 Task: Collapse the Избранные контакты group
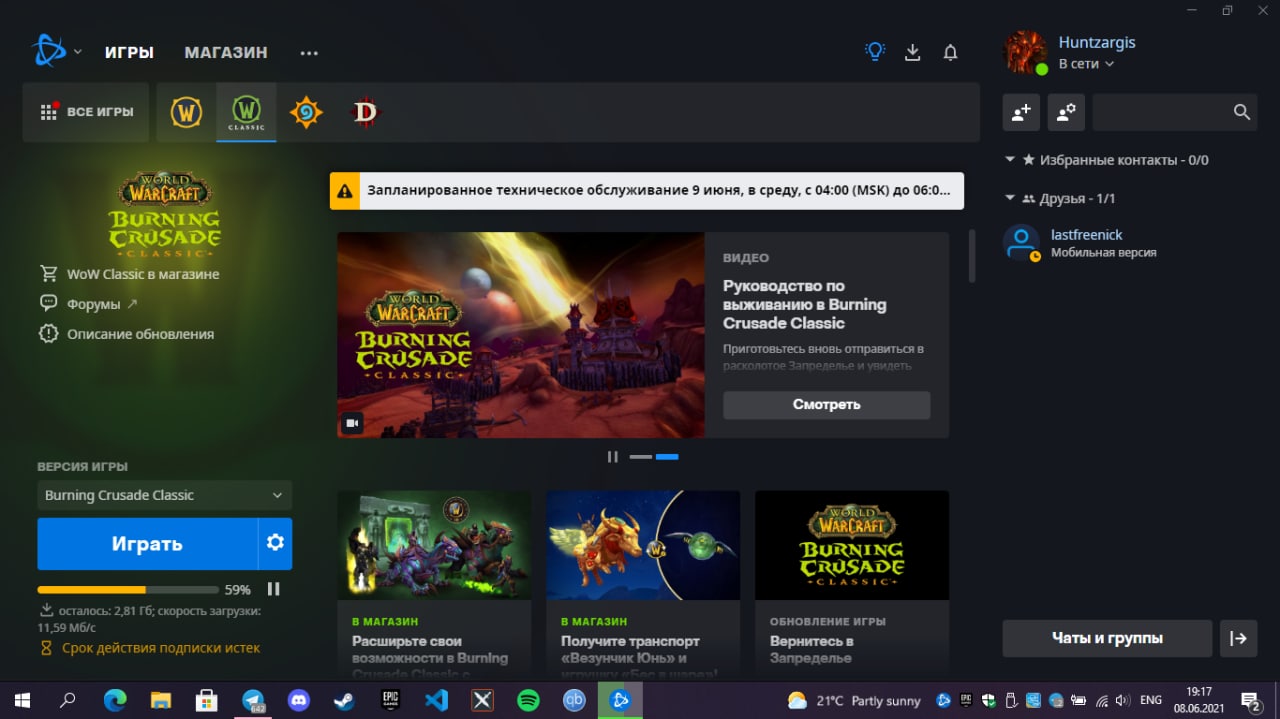1010,160
